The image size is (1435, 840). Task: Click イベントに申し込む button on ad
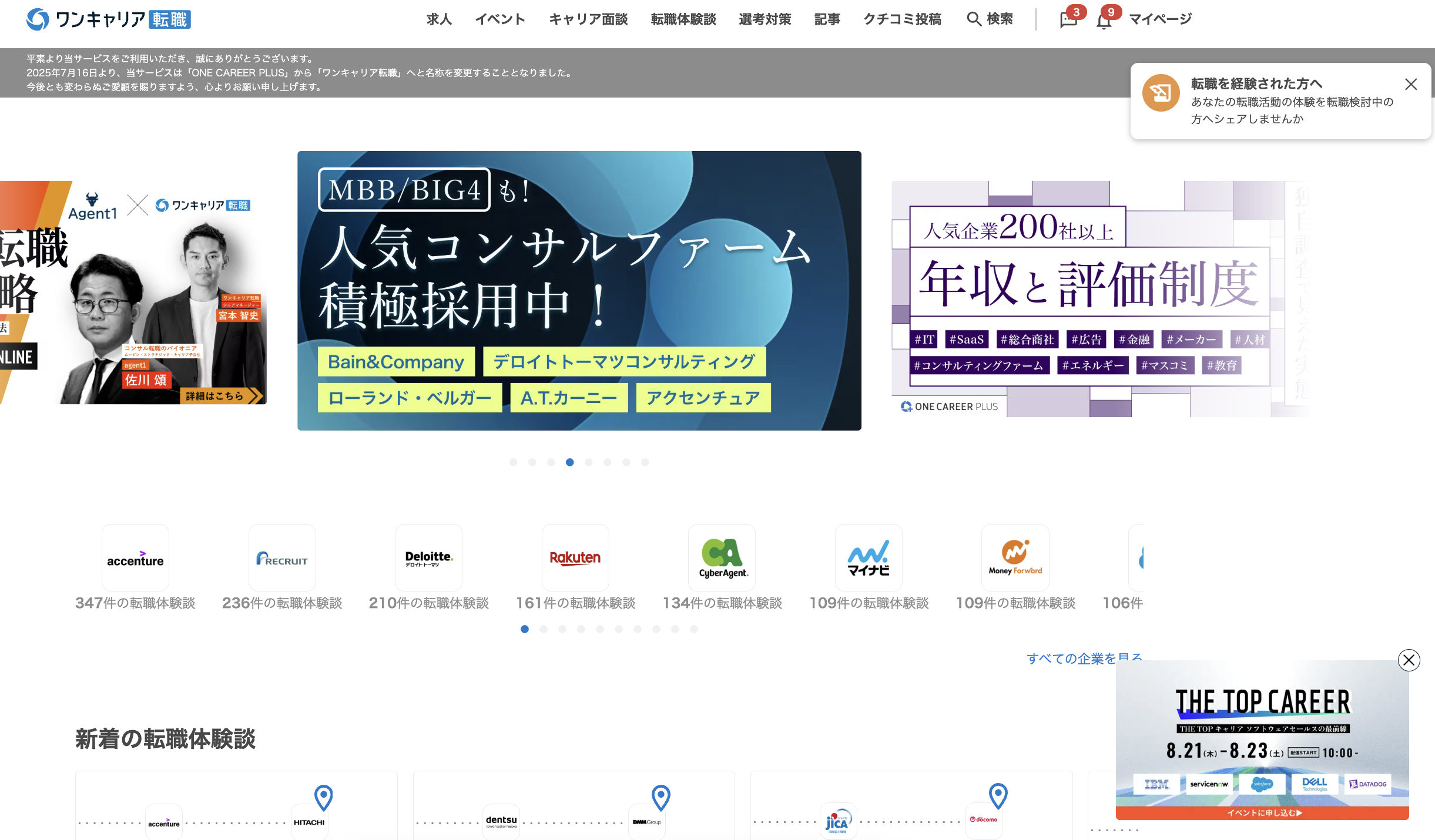(1262, 812)
